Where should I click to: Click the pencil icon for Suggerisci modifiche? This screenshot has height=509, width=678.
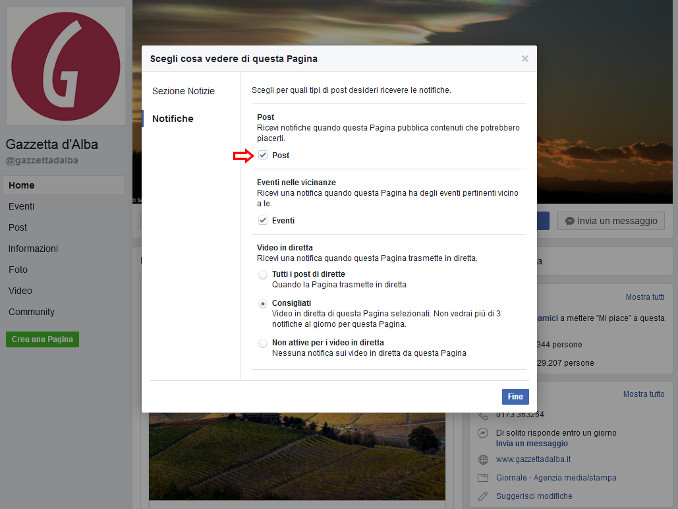click(x=484, y=495)
